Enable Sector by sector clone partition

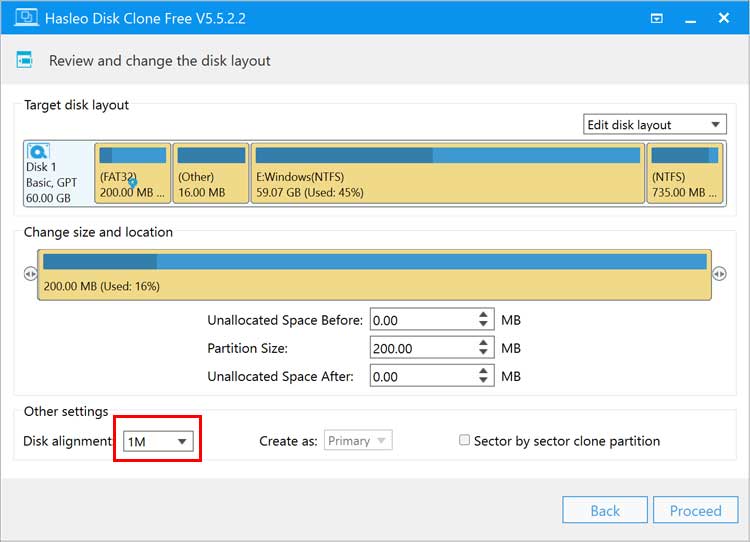[x=464, y=440]
